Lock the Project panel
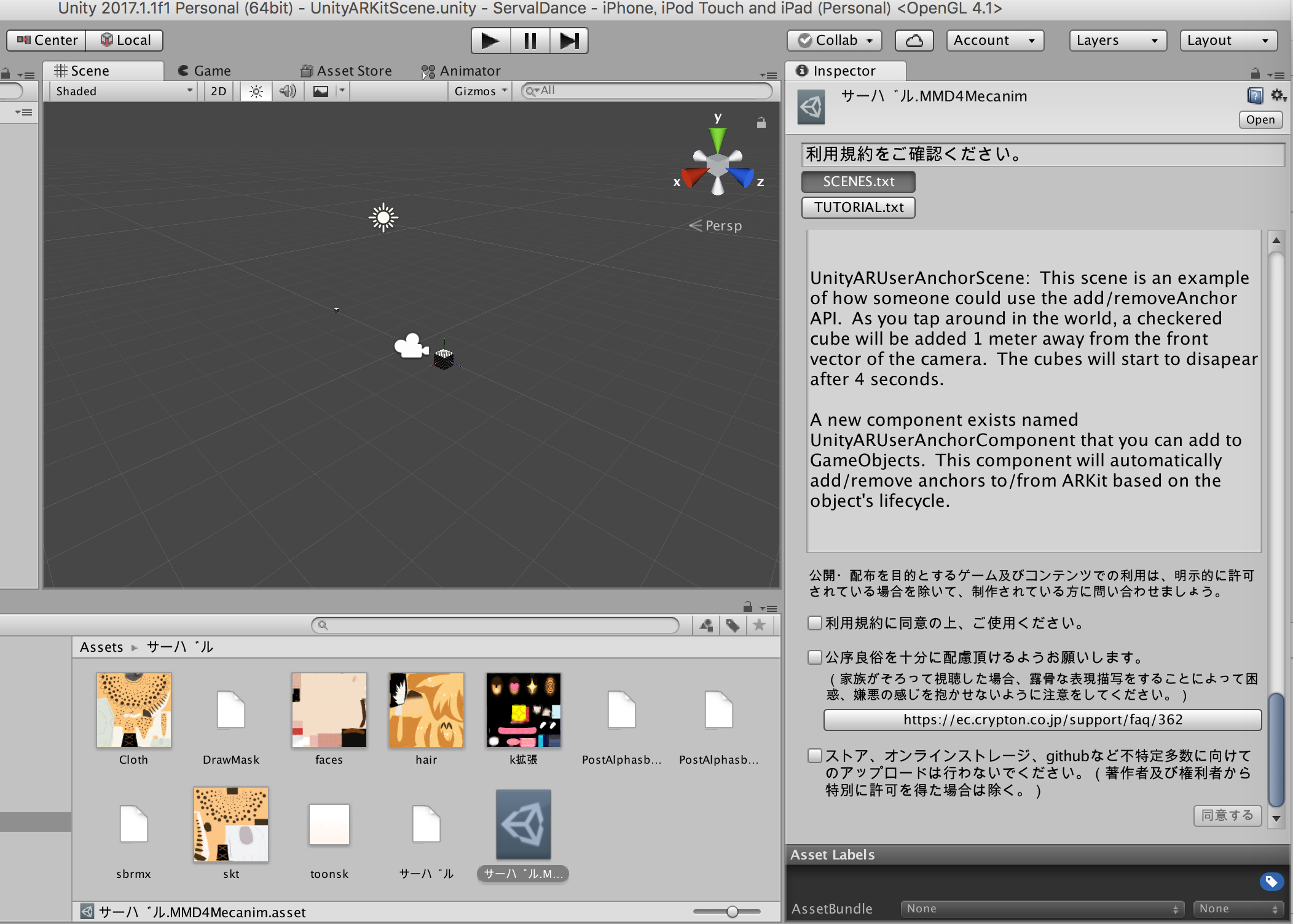Viewport: 1293px width, 924px height. pyautogui.click(x=747, y=607)
